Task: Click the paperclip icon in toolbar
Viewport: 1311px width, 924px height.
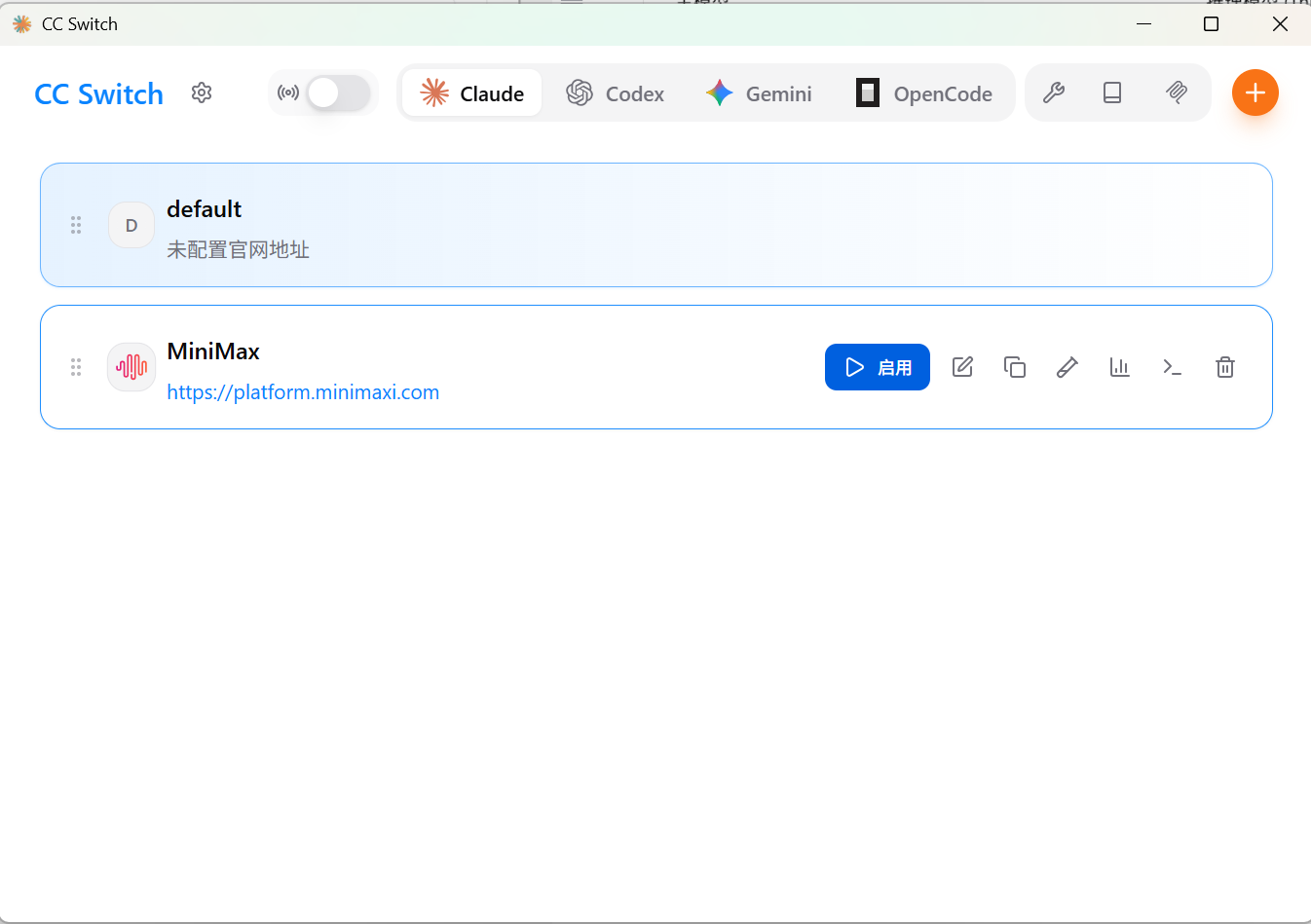Action: point(1177,92)
